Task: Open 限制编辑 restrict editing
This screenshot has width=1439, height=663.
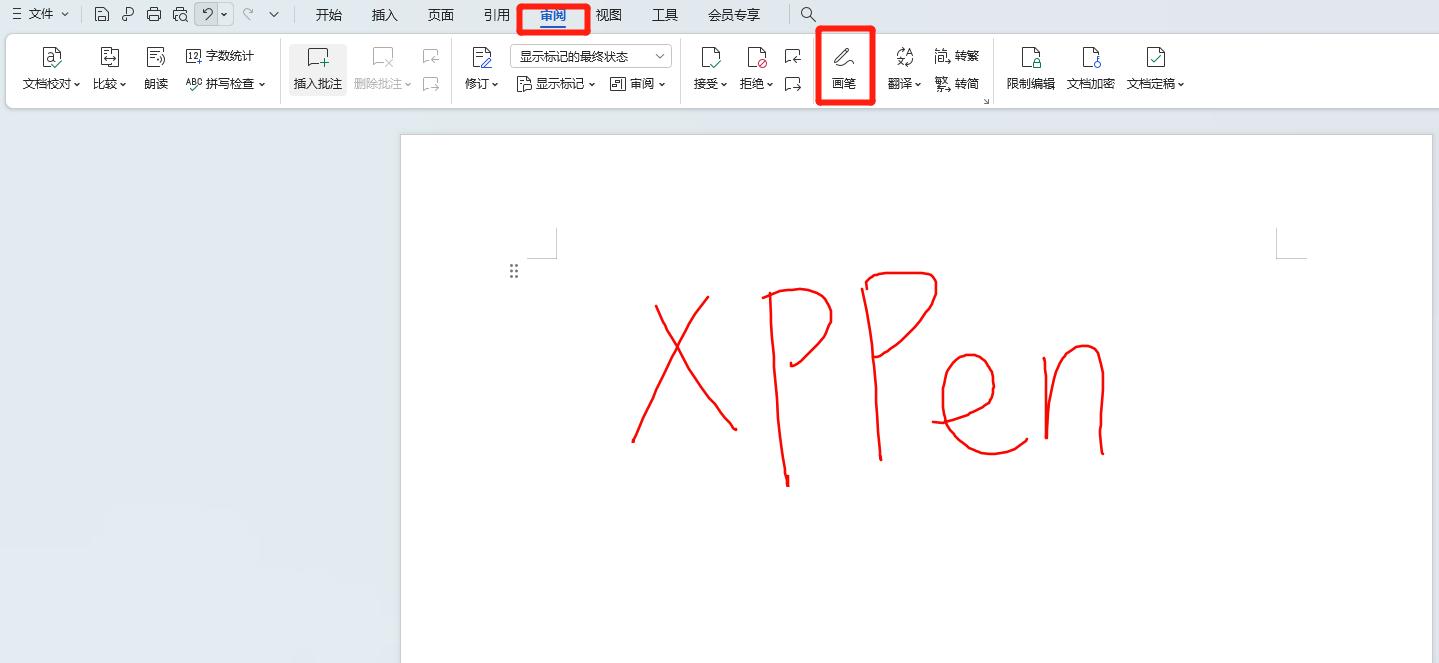Action: click(x=1030, y=68)
